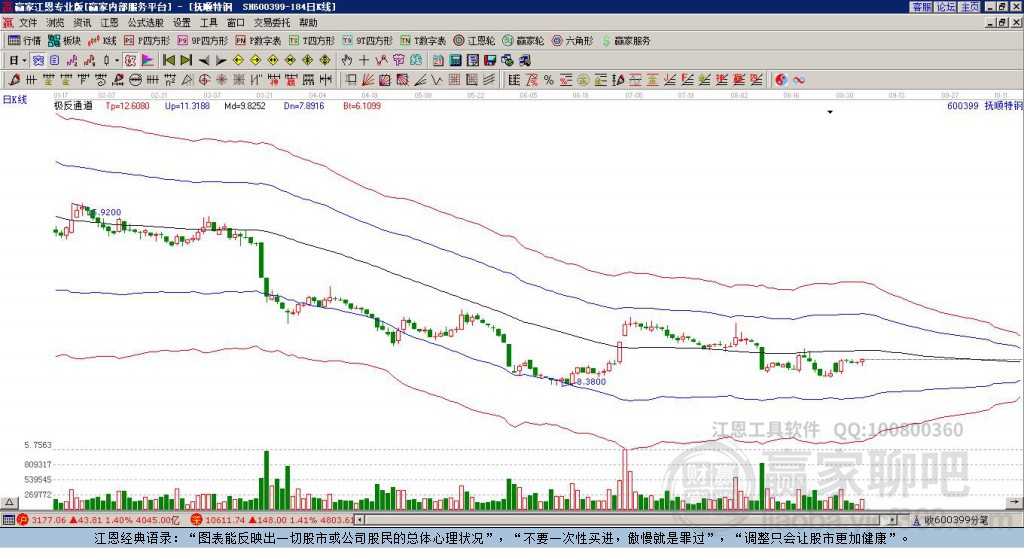Click horizontal scrollbar right arrow
Image resolution: width=1024 pixels, height=548 pixels.
click(893, 521)
